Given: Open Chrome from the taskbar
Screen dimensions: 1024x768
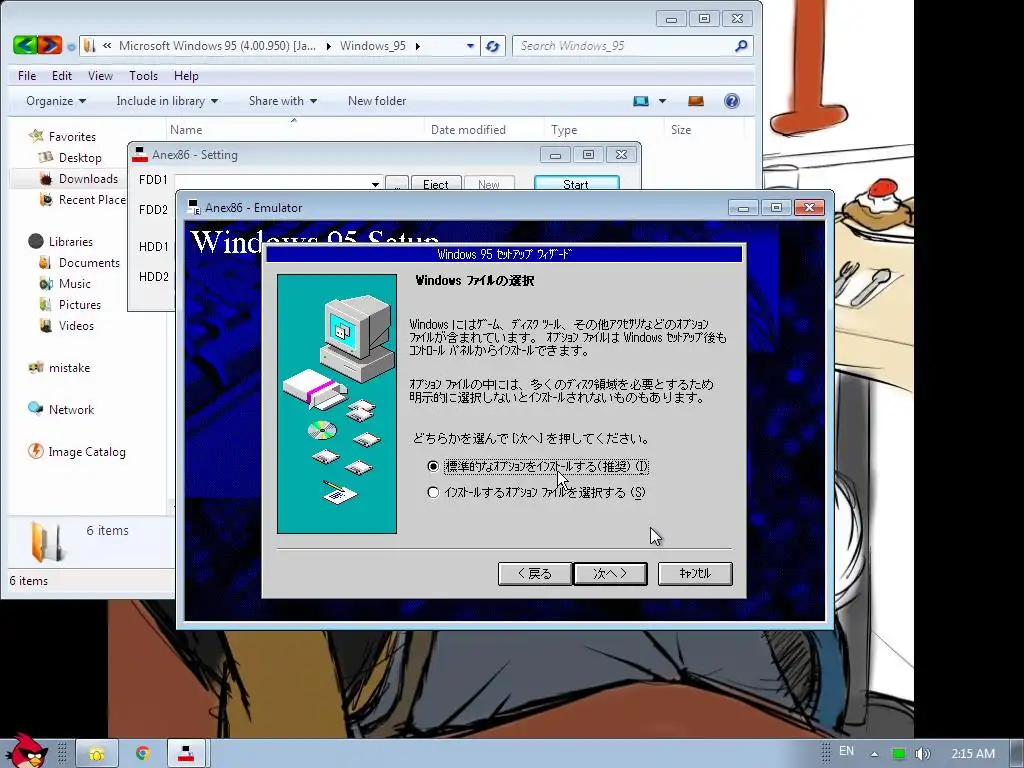Looking at the screenshot, I should click(142, 754).
